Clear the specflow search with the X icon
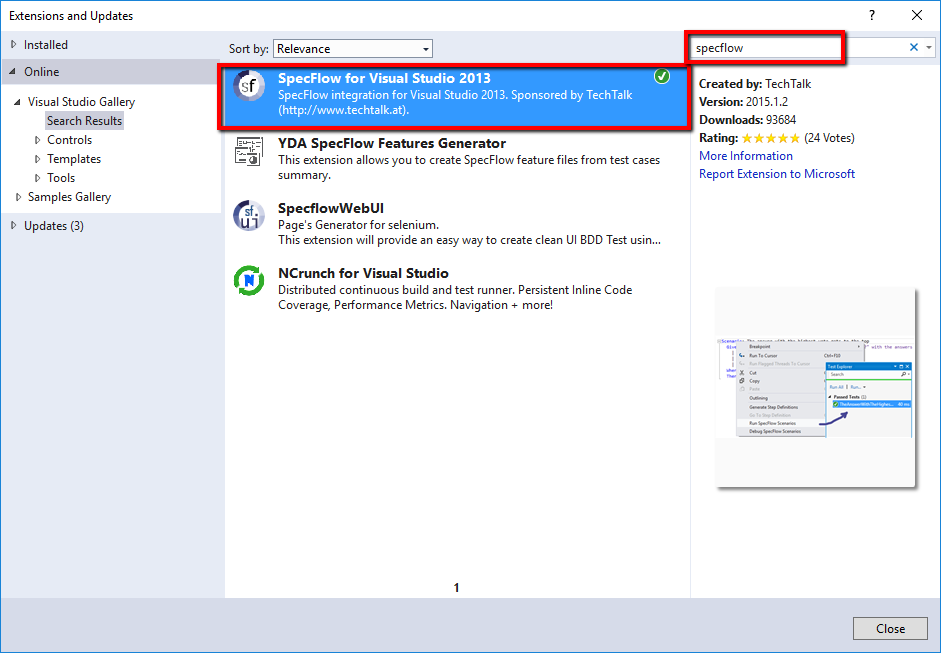Viewport: 941px width, 653px height. [x=913, y=47]
